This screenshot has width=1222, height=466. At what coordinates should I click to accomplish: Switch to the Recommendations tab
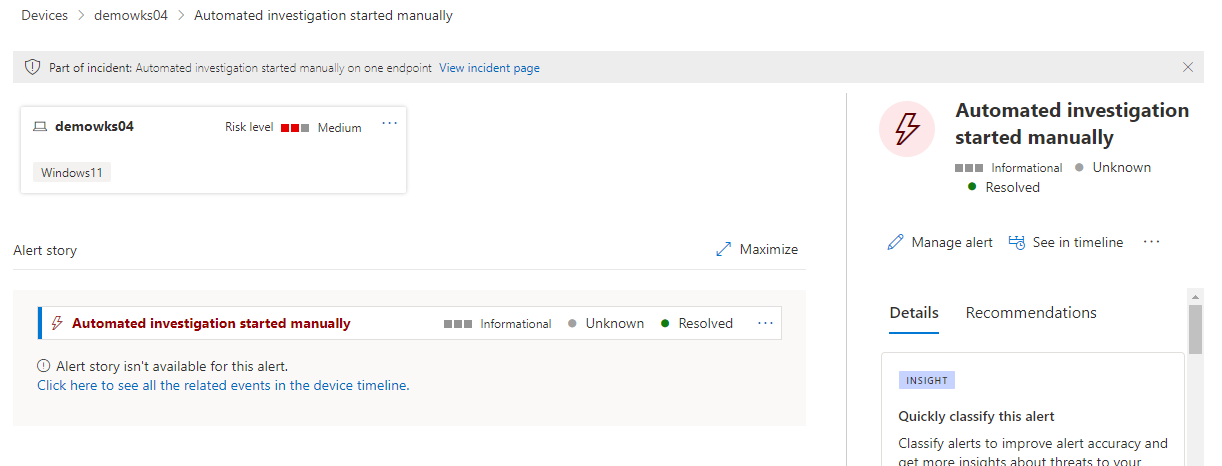point(1031,313)
